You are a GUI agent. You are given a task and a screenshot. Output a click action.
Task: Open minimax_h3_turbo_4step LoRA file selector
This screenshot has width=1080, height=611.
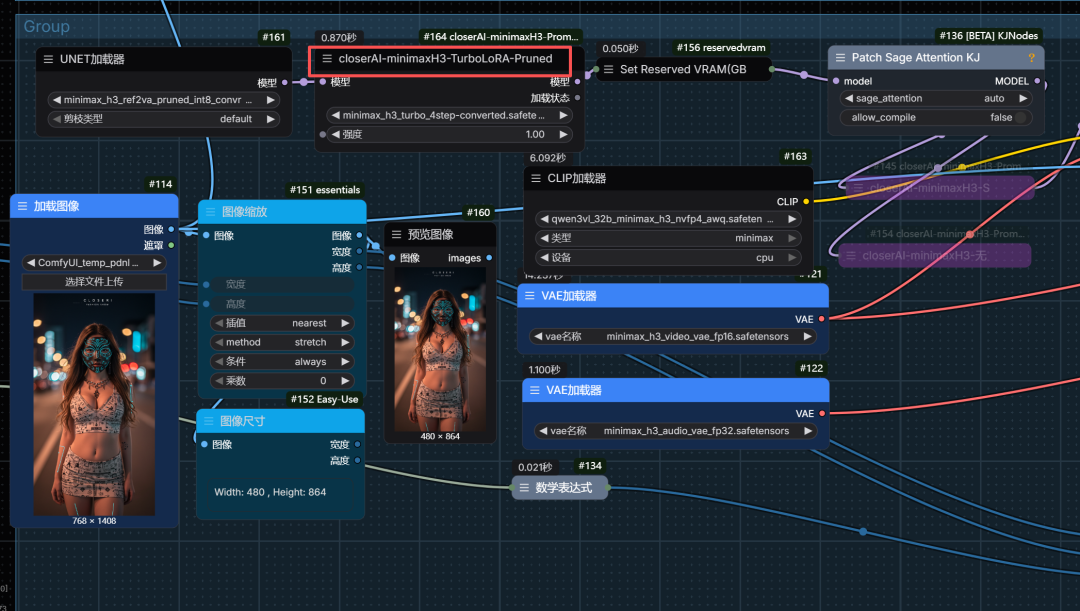click(x=450, y=115)
